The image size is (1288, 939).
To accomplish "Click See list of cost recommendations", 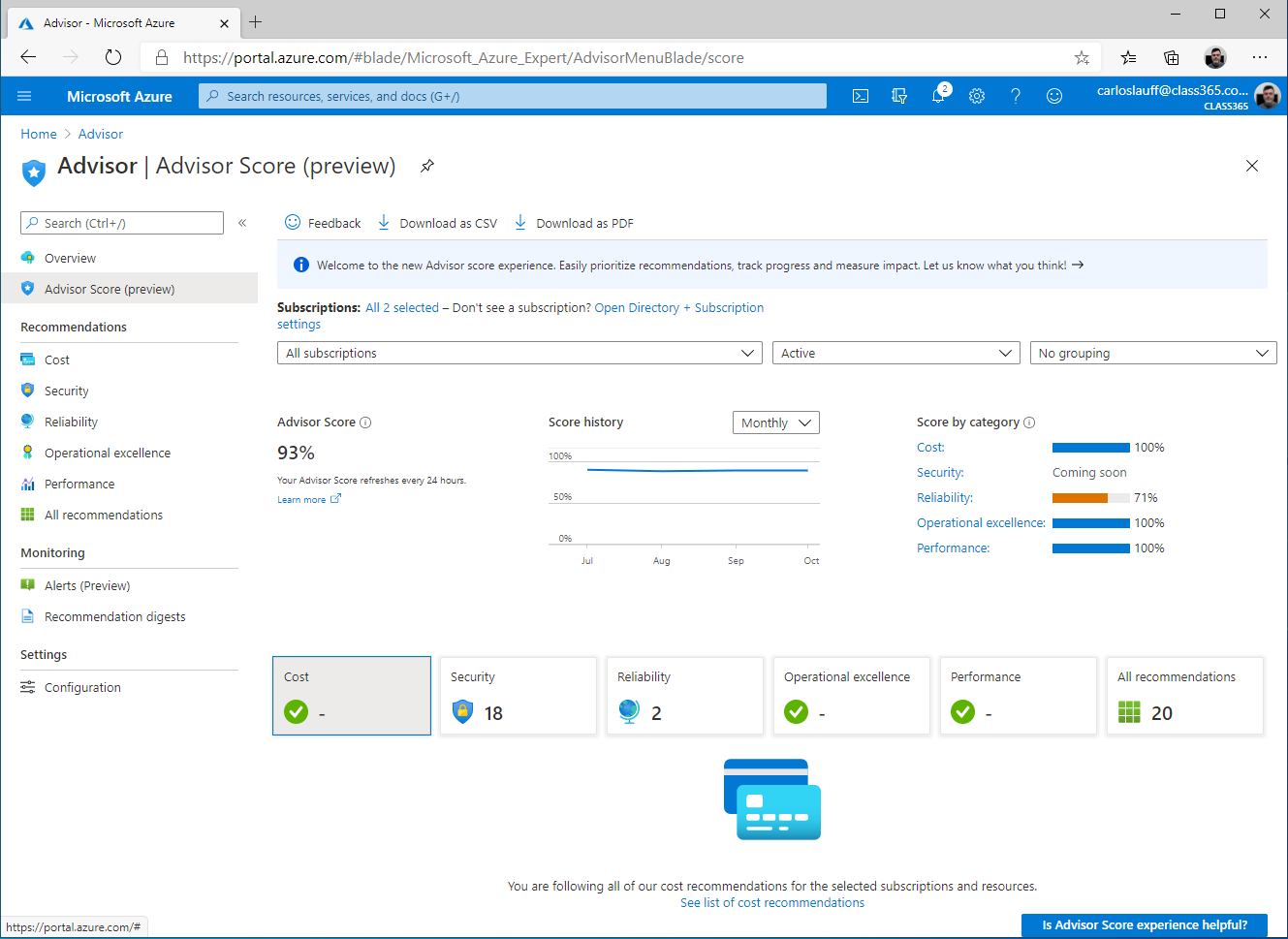I will (x=772, y=902).
